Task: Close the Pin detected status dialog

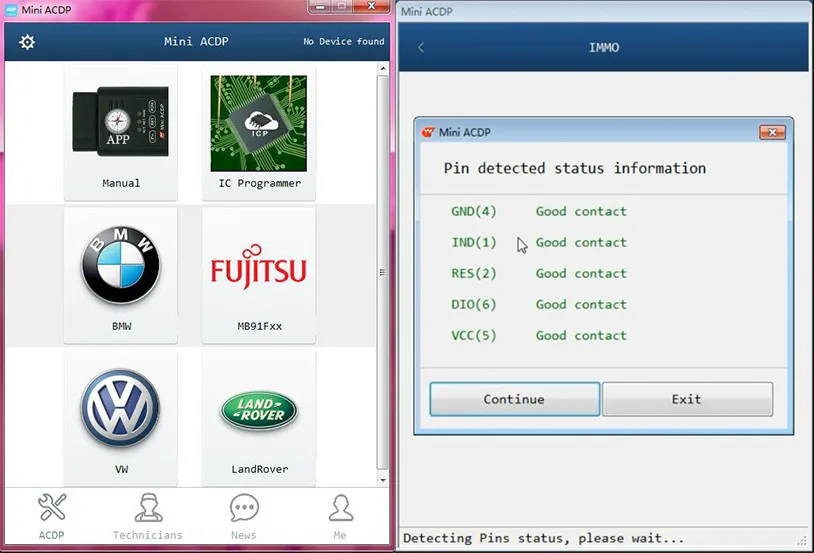Action: (772, 132)
